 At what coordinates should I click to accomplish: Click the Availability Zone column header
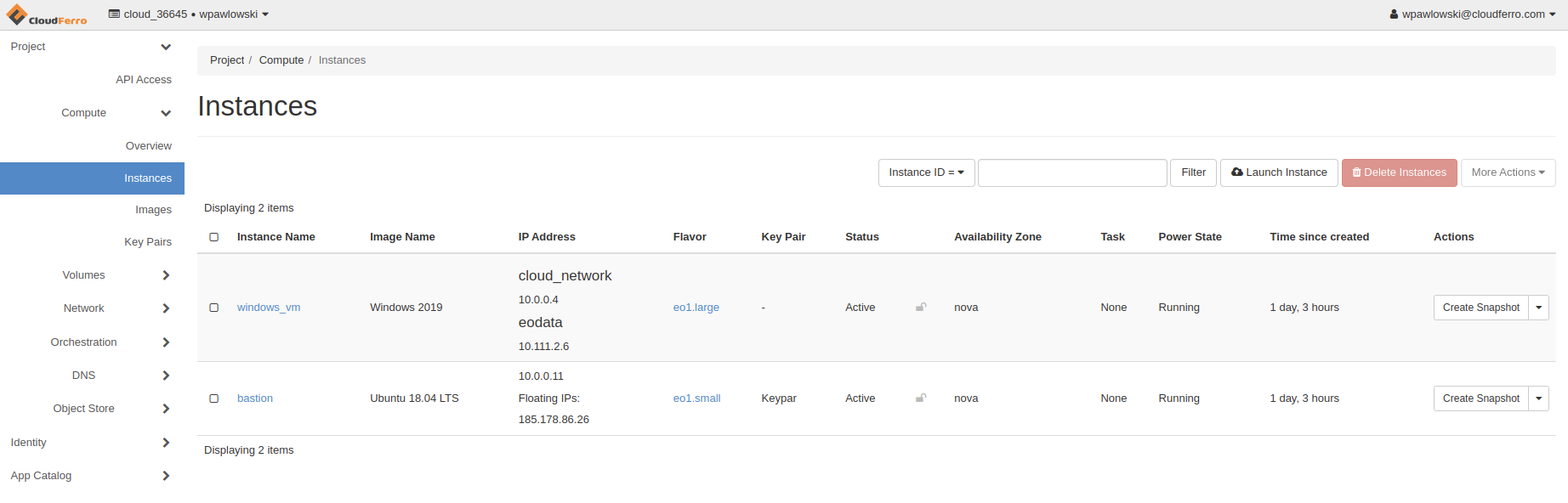997,237
